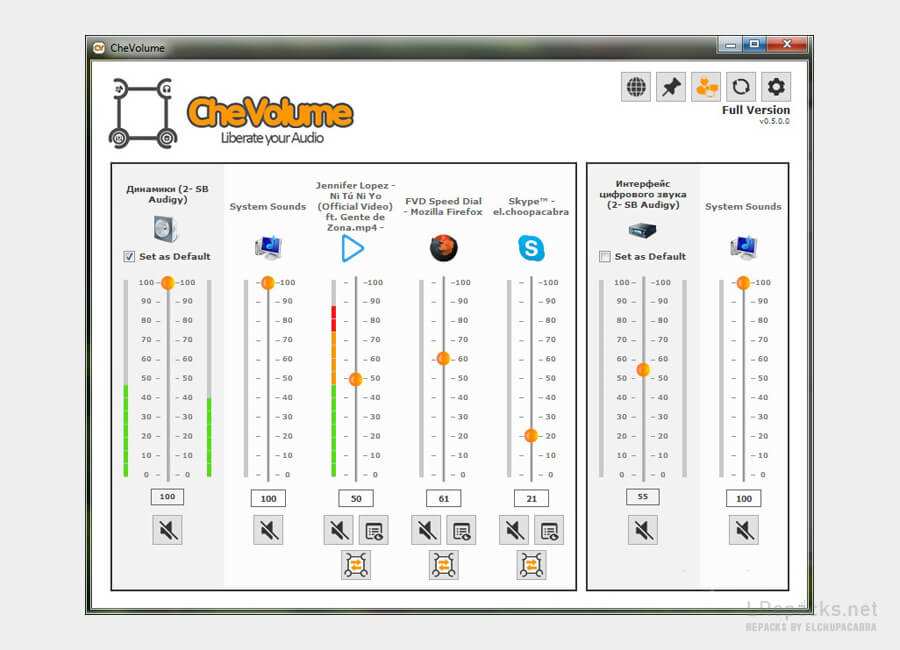Check Set as Default for Интерфейс цифрового звука

click(604, 257)
